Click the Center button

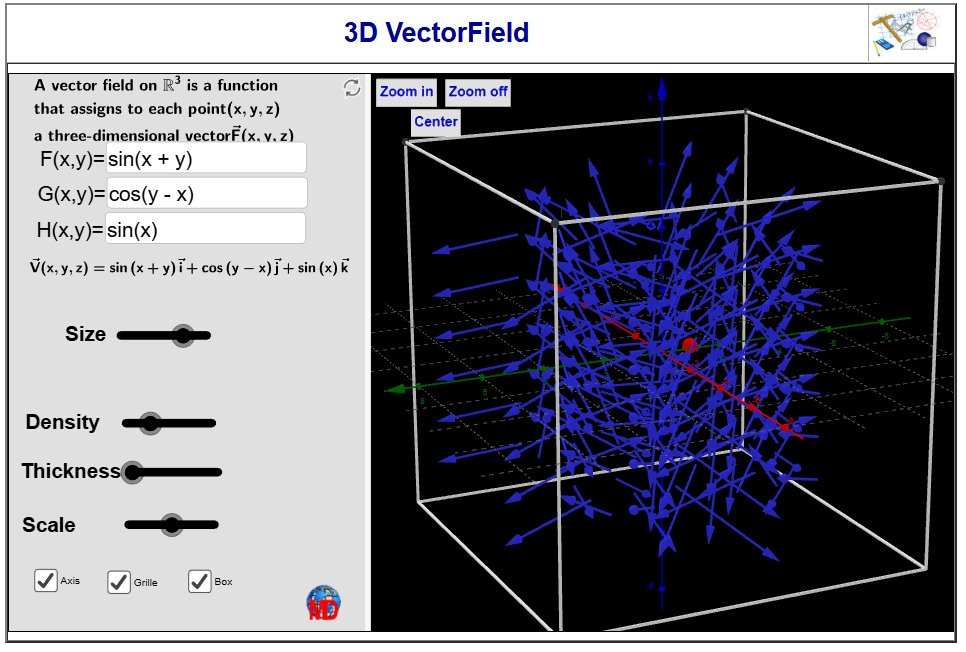pos(436,122)
